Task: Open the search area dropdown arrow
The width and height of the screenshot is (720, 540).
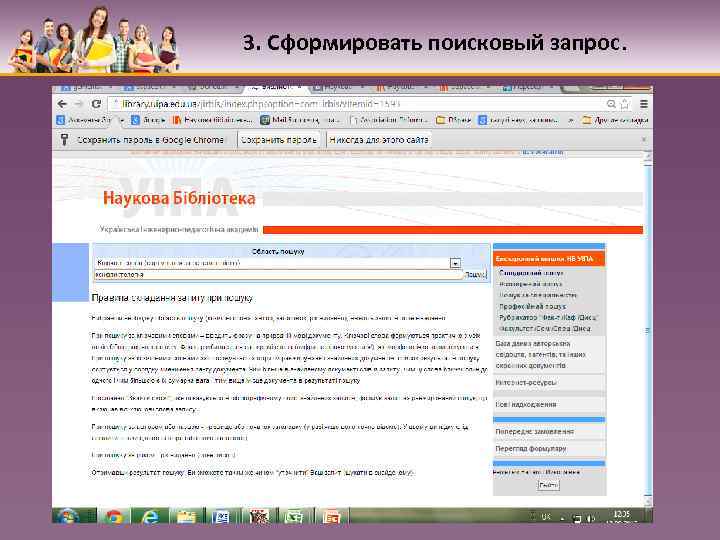Action: click(455, 264)
